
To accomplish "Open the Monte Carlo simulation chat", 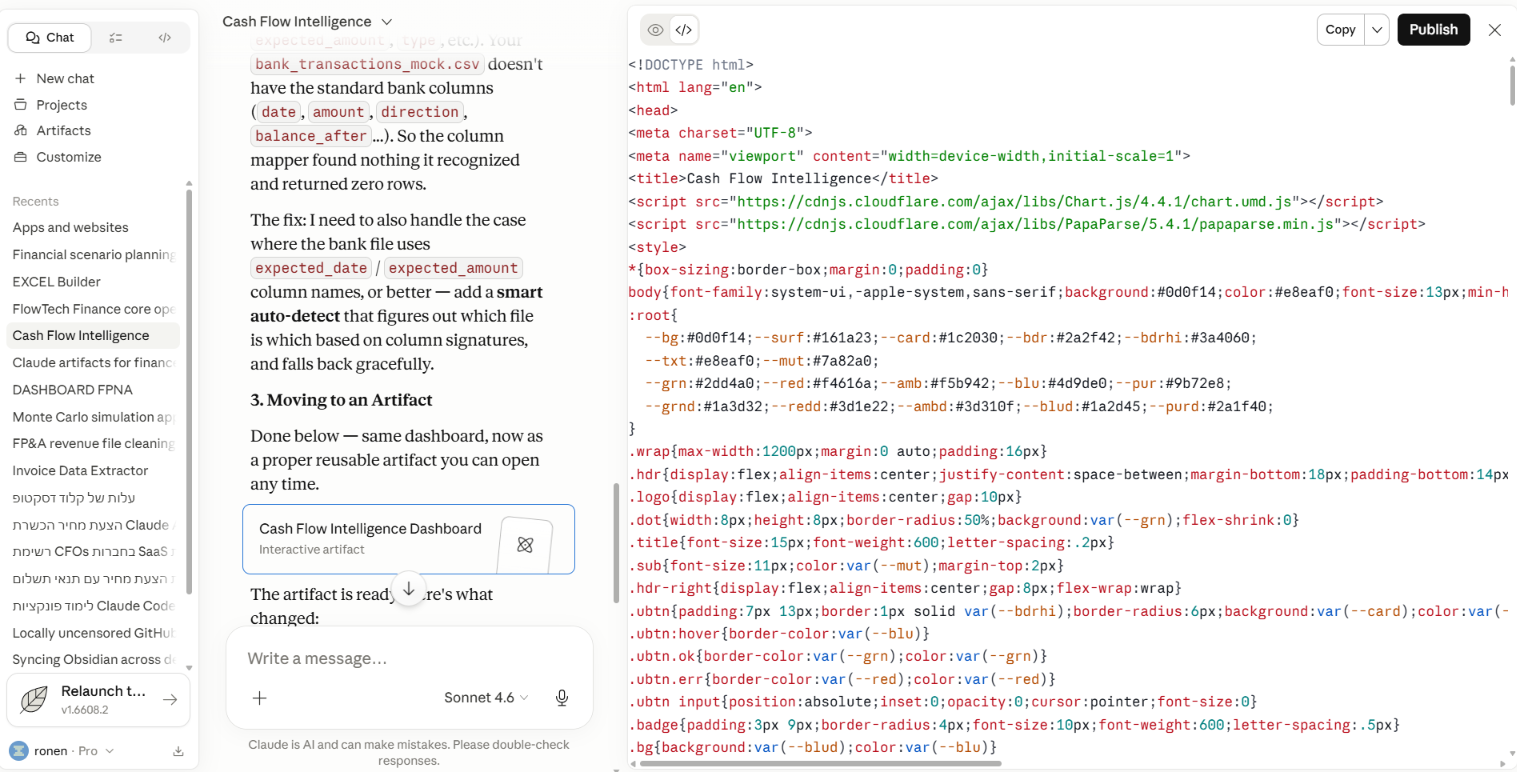I will click(94, 416).
